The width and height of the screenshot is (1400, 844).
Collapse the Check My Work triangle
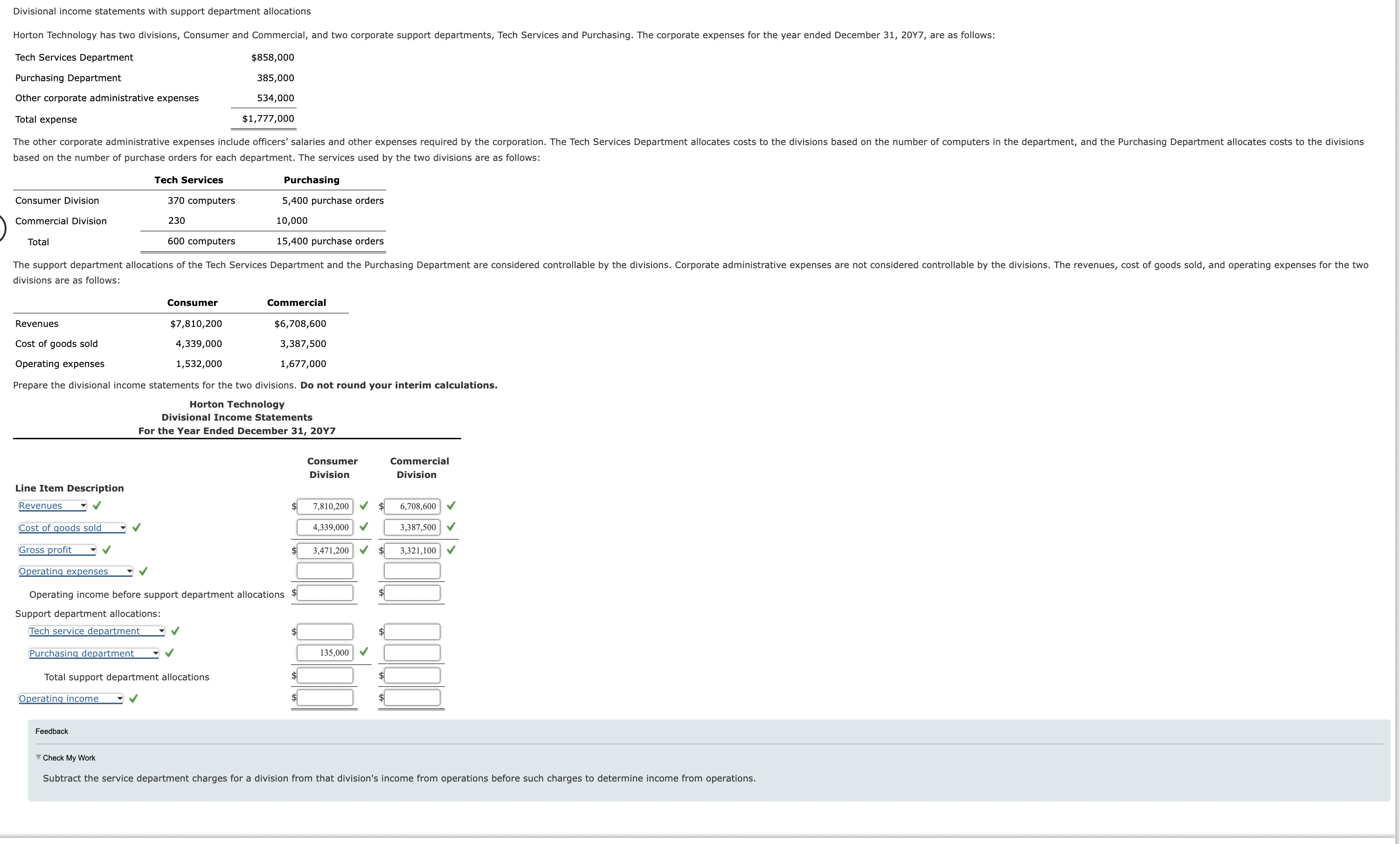click(39, 757)
